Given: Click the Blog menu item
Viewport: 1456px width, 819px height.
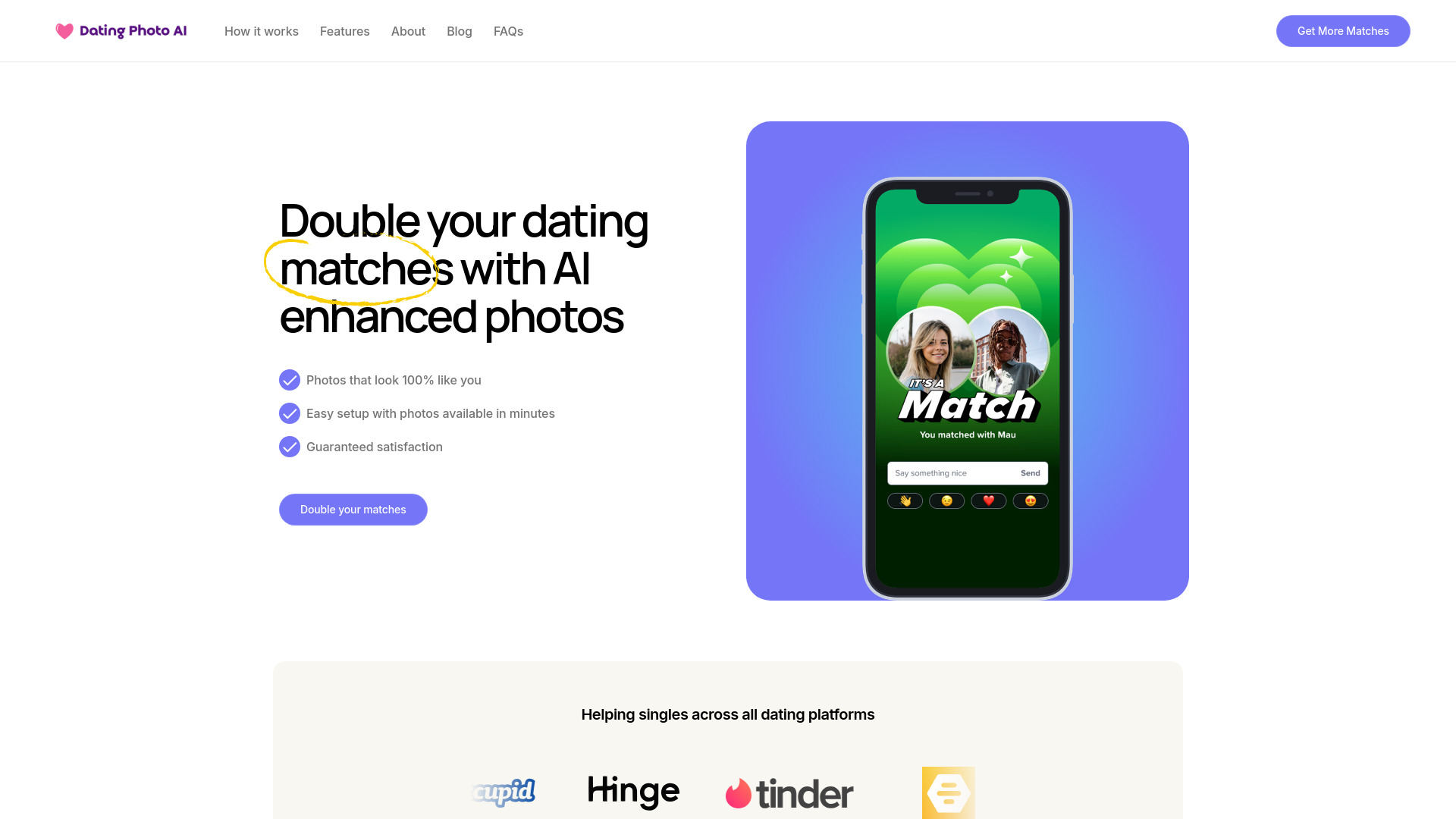Looking at the screenshot, I should click(459, 31).
